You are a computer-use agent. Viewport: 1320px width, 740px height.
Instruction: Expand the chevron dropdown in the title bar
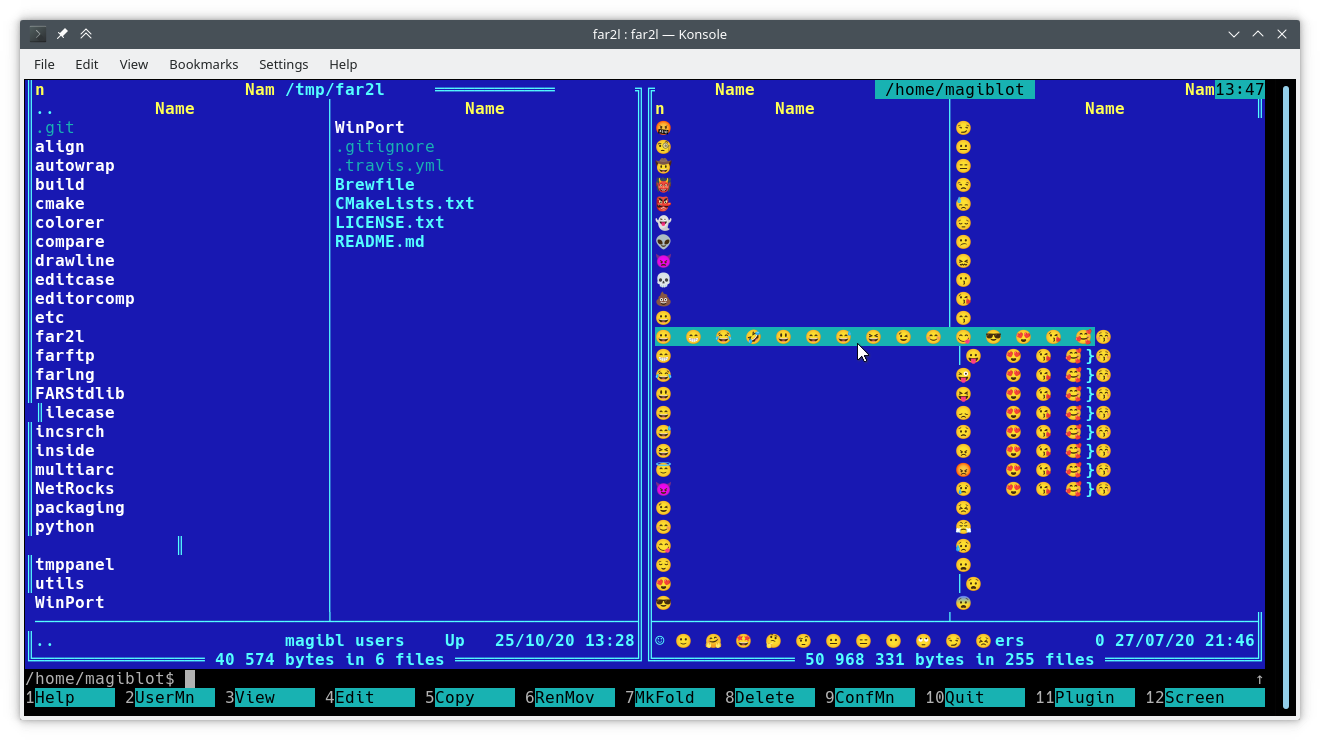(86, 33)
